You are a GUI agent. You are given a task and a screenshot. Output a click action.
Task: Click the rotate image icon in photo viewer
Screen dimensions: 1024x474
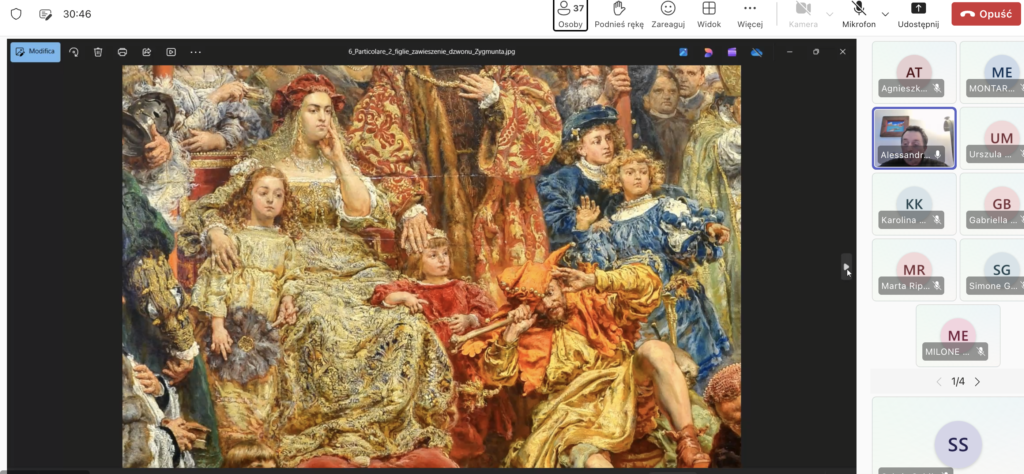74,52
